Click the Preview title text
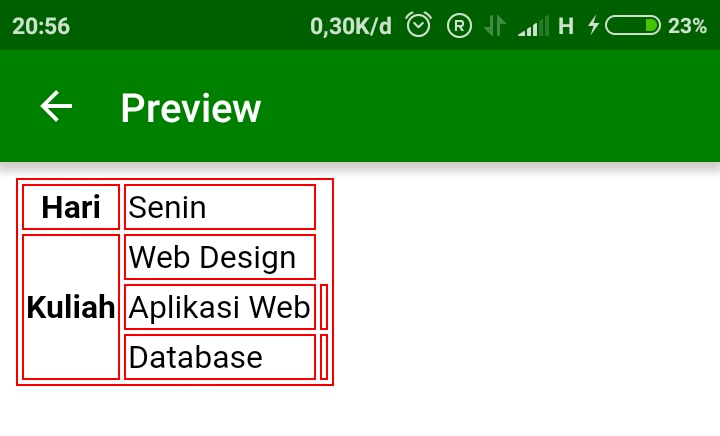The width and height of the screenshot is (720, 436). tap(191, 108)
